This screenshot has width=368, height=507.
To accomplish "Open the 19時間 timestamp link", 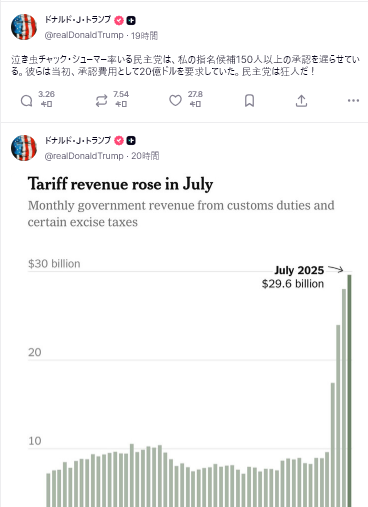I will pyautogui.click(x=144, y=35).
